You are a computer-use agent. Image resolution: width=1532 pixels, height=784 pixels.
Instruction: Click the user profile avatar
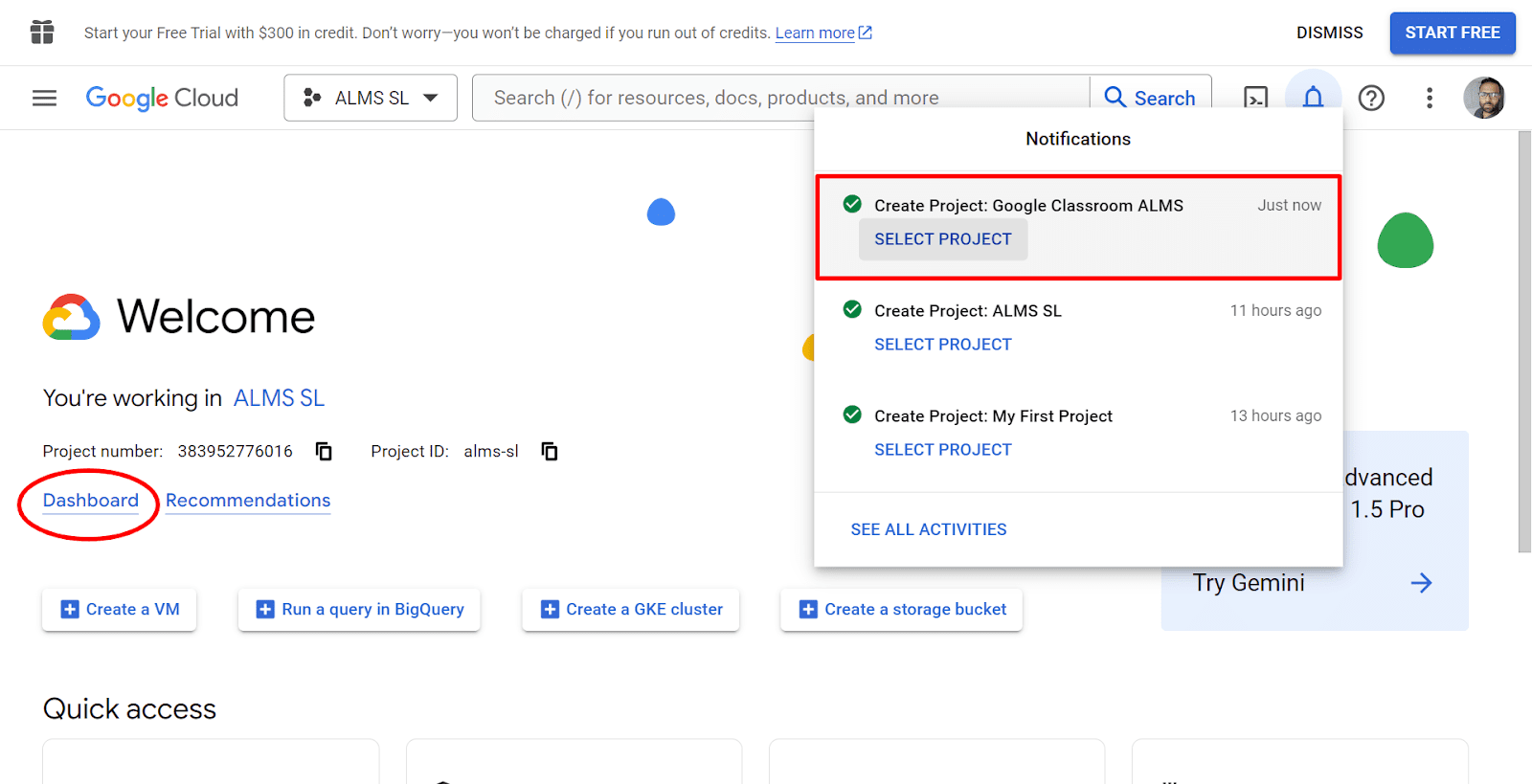(1483, 98)
